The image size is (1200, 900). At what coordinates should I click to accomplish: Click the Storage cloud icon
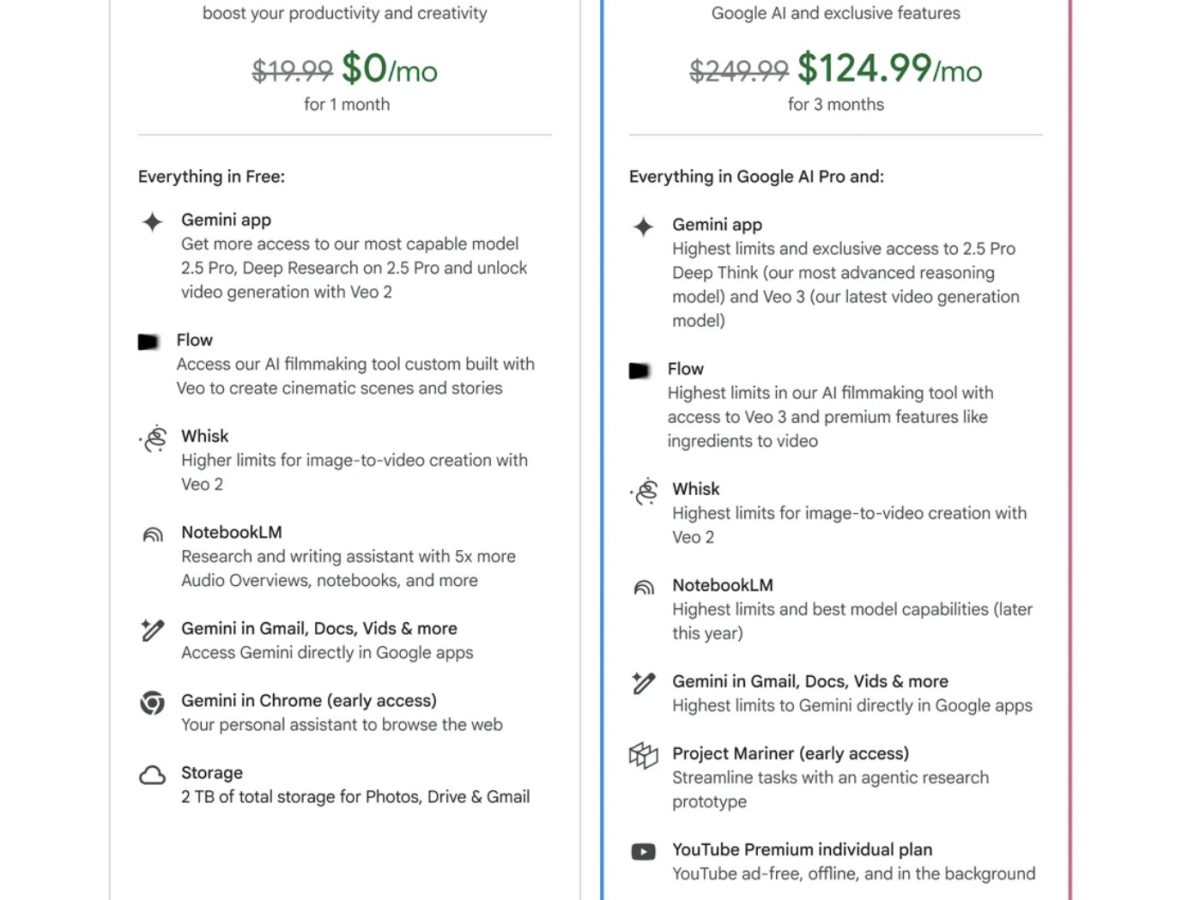click(x=152, y=775)
